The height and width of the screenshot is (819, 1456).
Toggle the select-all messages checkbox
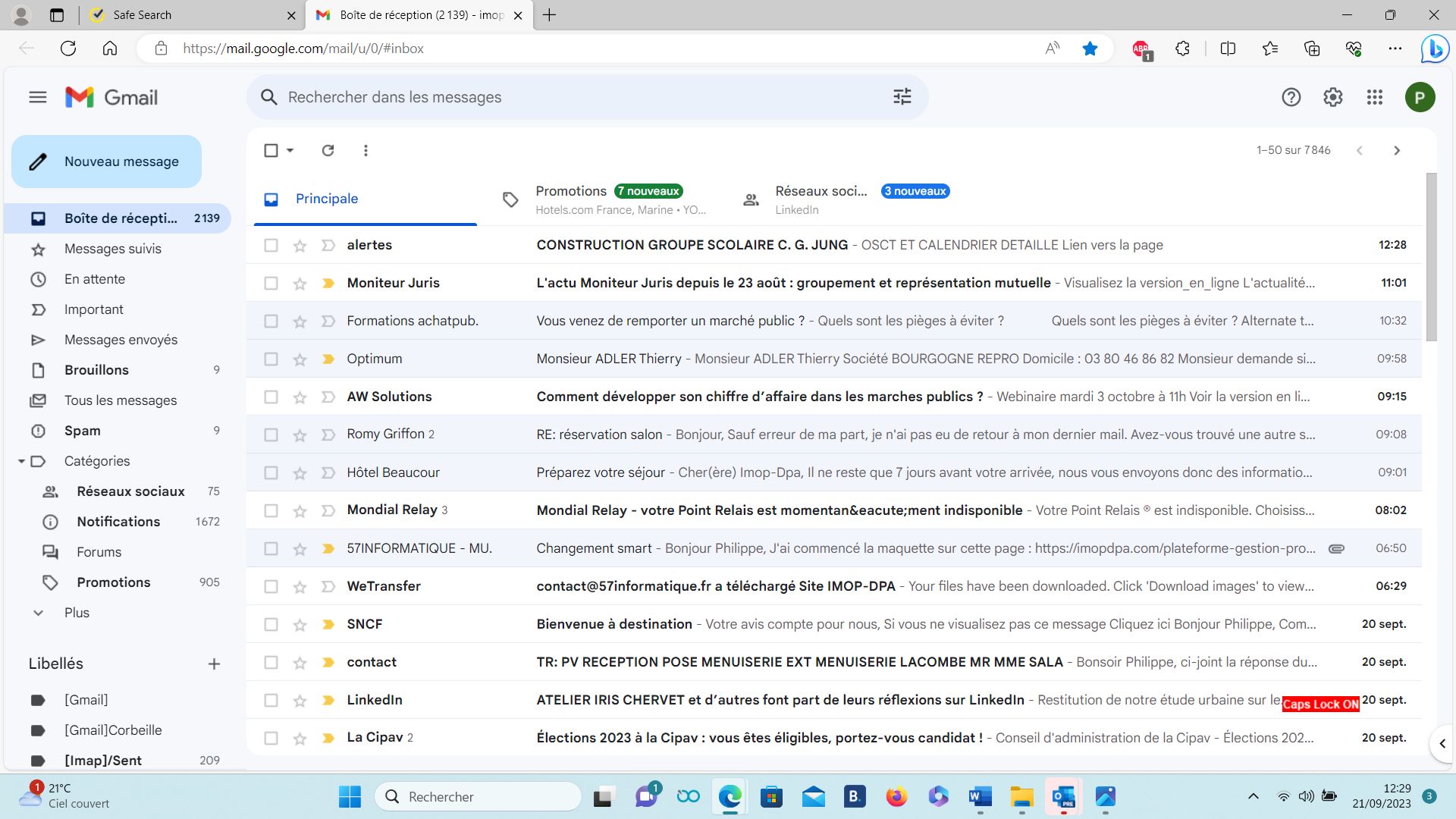tap(271, 150)
